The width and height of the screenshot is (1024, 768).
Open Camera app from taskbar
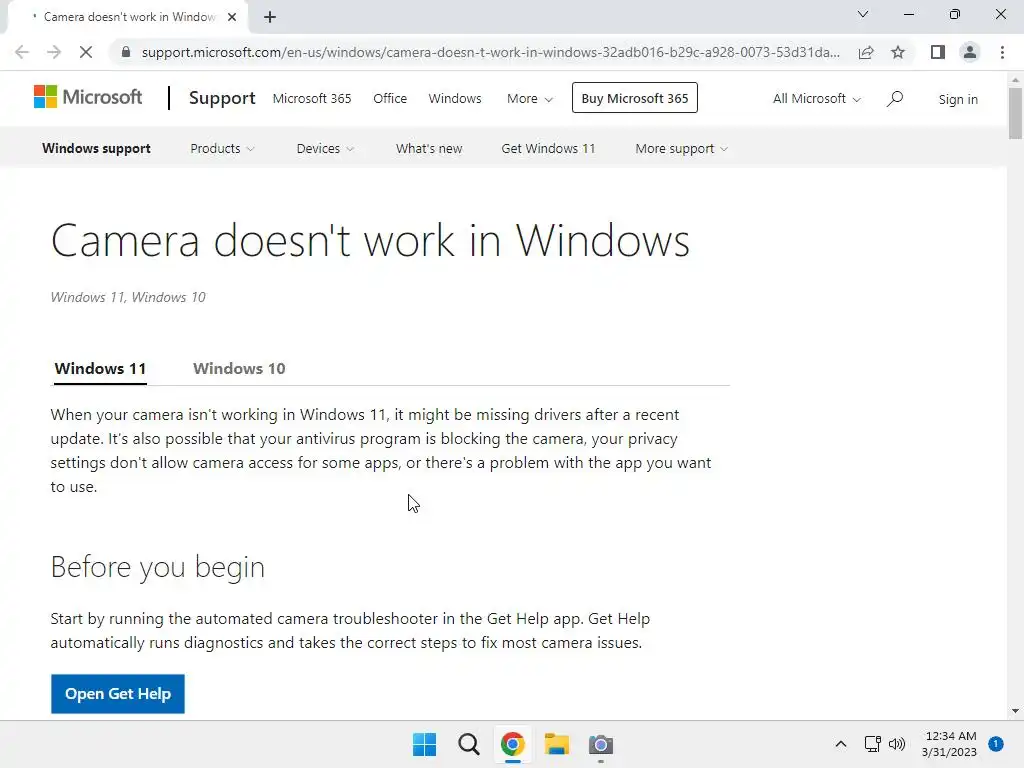point(601,744)
